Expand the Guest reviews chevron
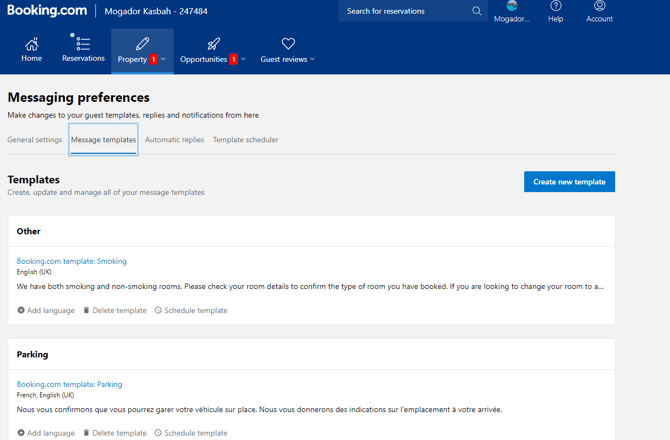Screen dimensions: 670x440 [x=312, y=59]
